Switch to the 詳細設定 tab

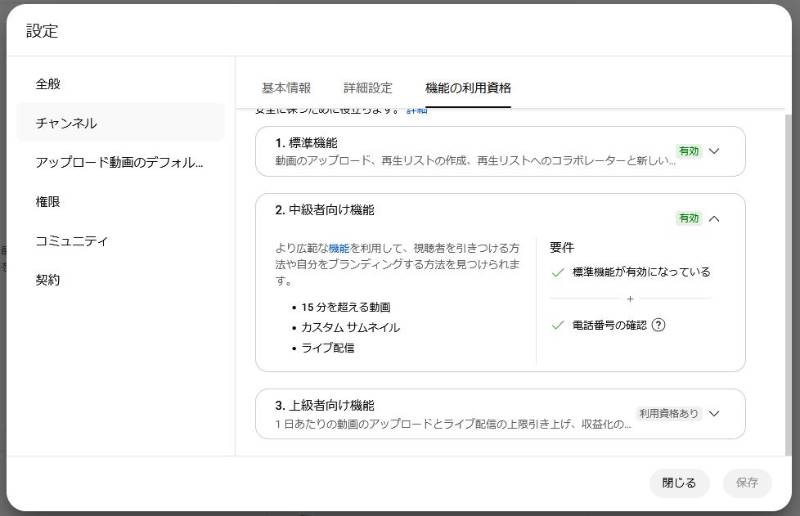(368, 88)
